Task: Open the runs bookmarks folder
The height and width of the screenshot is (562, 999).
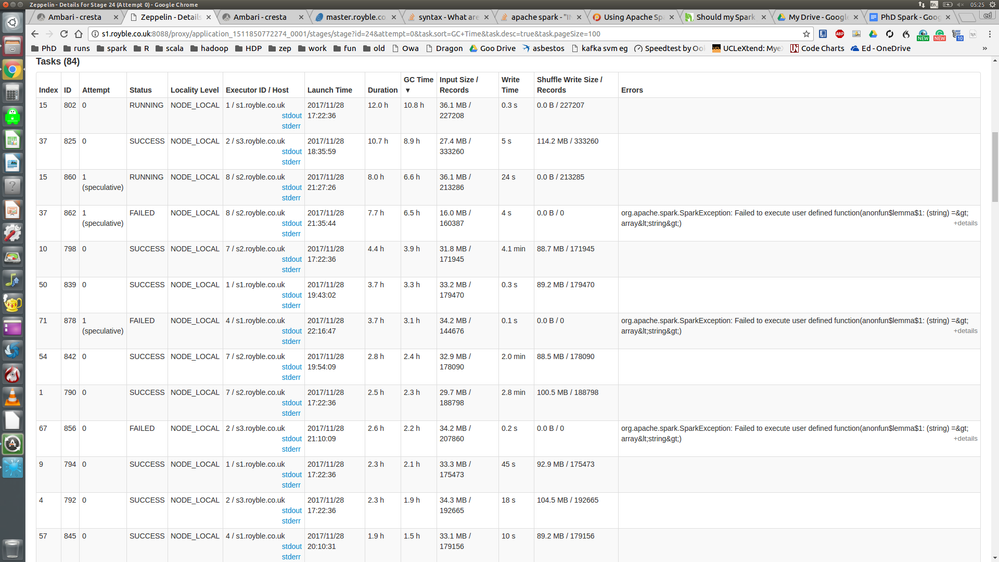Action: 76,48
